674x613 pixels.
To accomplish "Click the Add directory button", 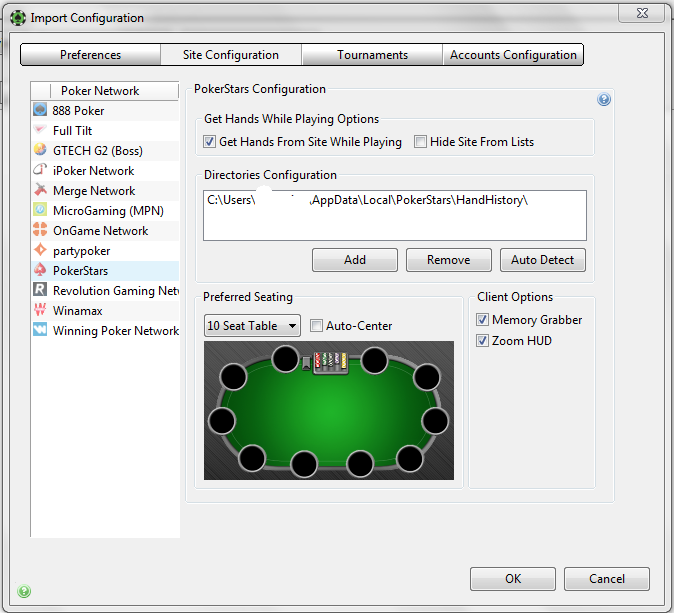I will click(355, 260).
